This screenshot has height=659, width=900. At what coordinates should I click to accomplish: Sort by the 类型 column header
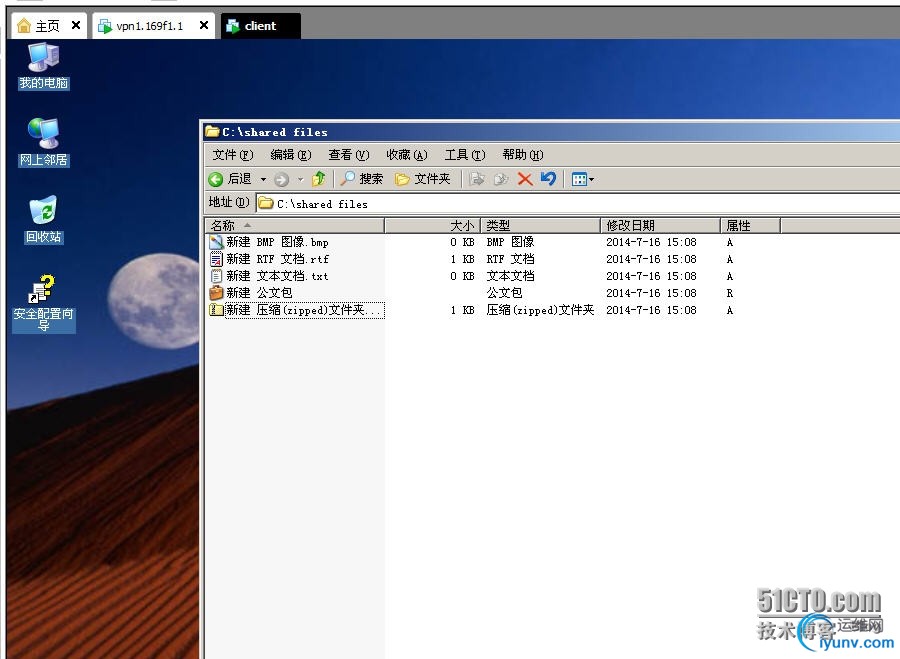(541, 226)
